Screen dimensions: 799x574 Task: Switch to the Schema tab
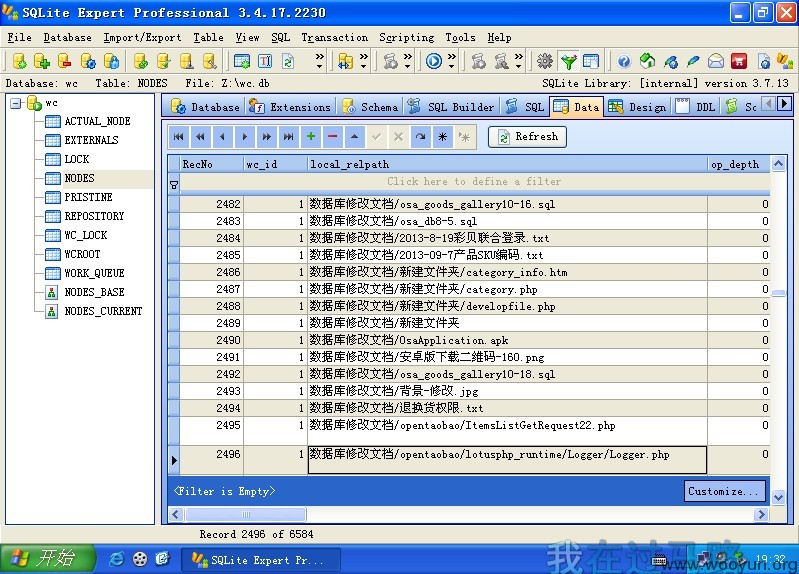pos(370,107)
